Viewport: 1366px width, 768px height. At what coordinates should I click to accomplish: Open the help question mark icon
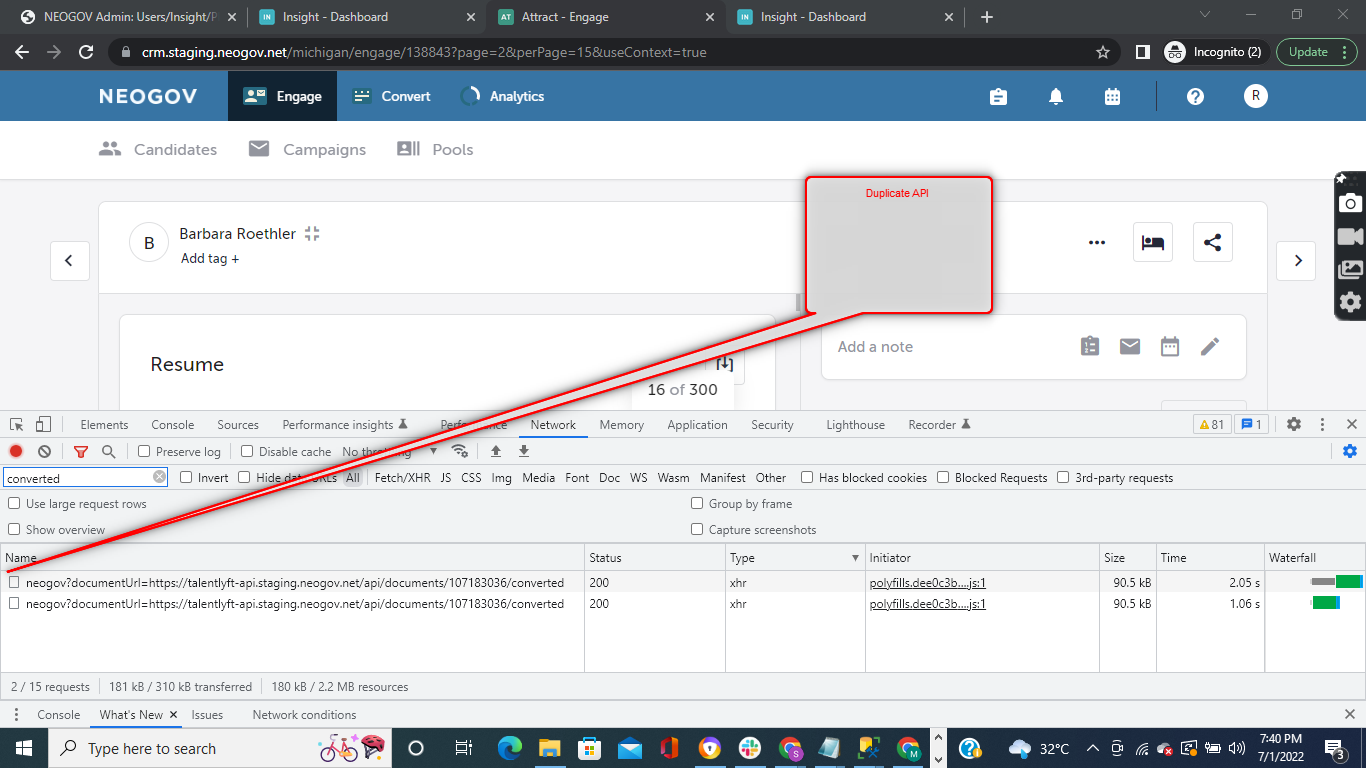(x=1195, y=96)
